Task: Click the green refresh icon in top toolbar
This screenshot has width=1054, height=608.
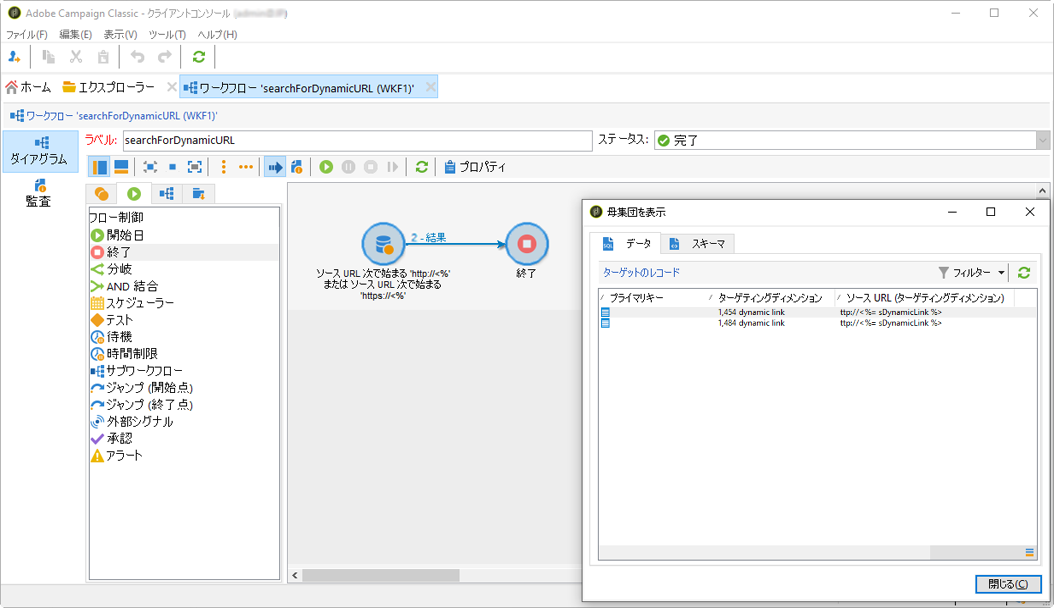Action: [x=198, y=57]
